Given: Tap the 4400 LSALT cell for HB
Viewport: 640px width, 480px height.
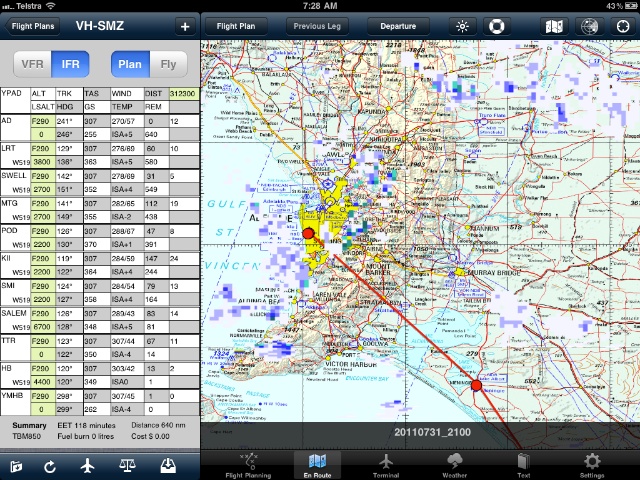Looking at the screenshot, I should coord(42,382).
